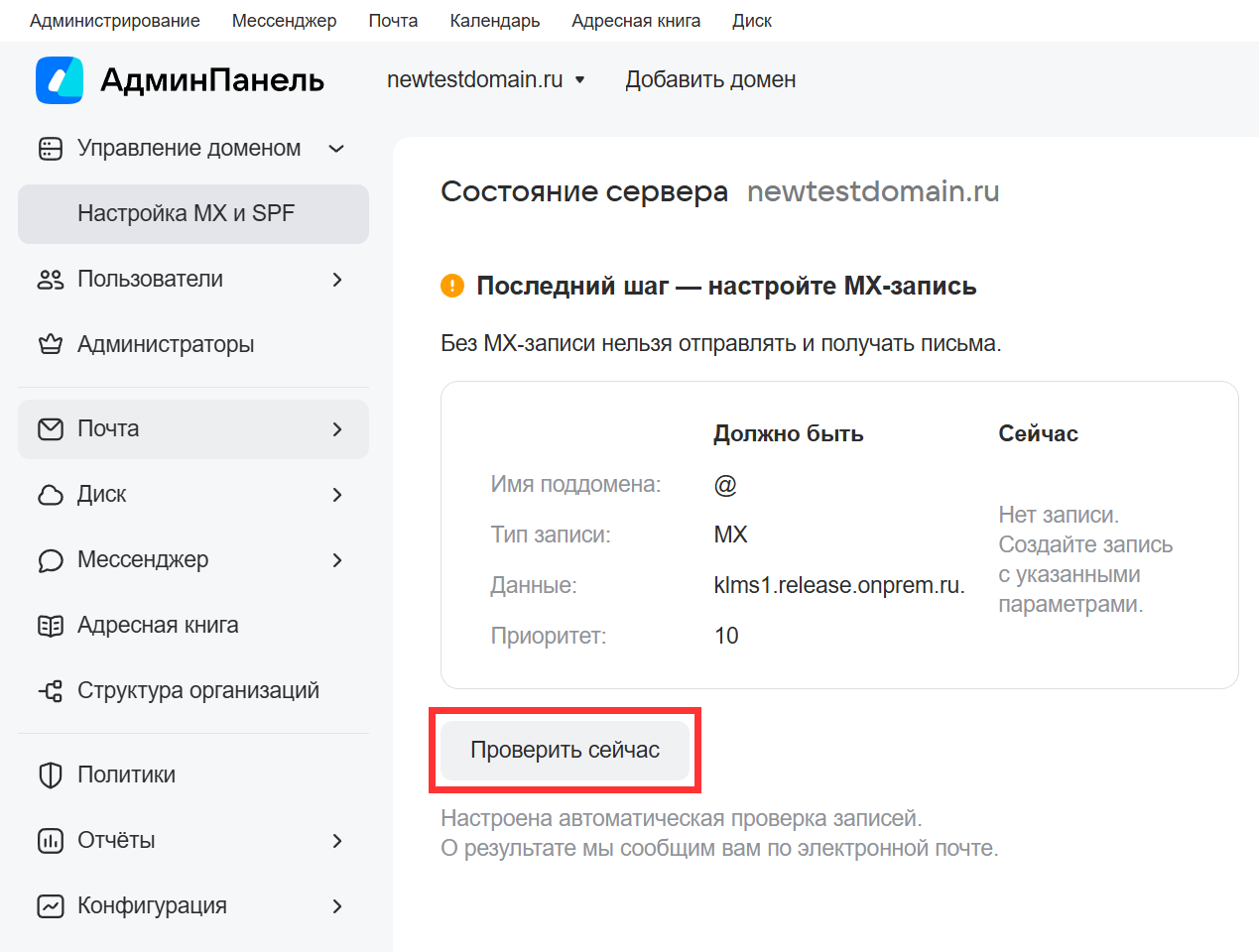This screenshot has width=1259, height=952.
Task: Click the Address book icon in sidebar
Action: coord(51,626)
